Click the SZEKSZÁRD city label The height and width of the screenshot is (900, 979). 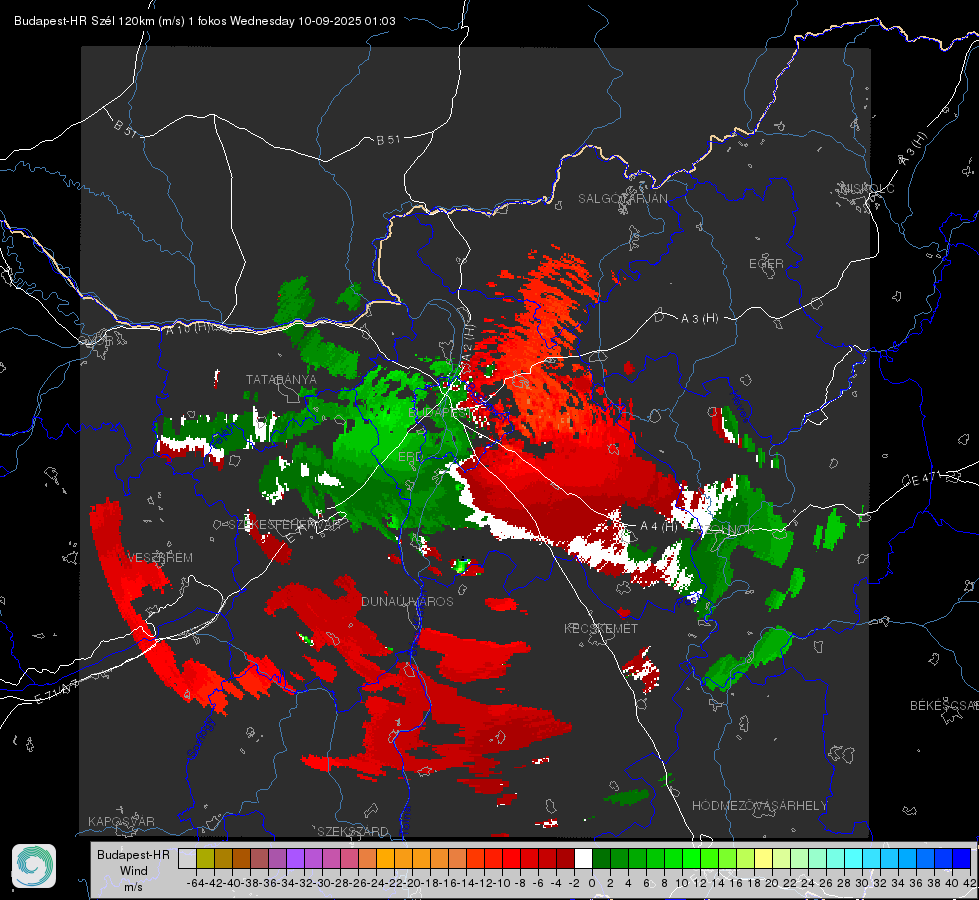coord(353,831)
